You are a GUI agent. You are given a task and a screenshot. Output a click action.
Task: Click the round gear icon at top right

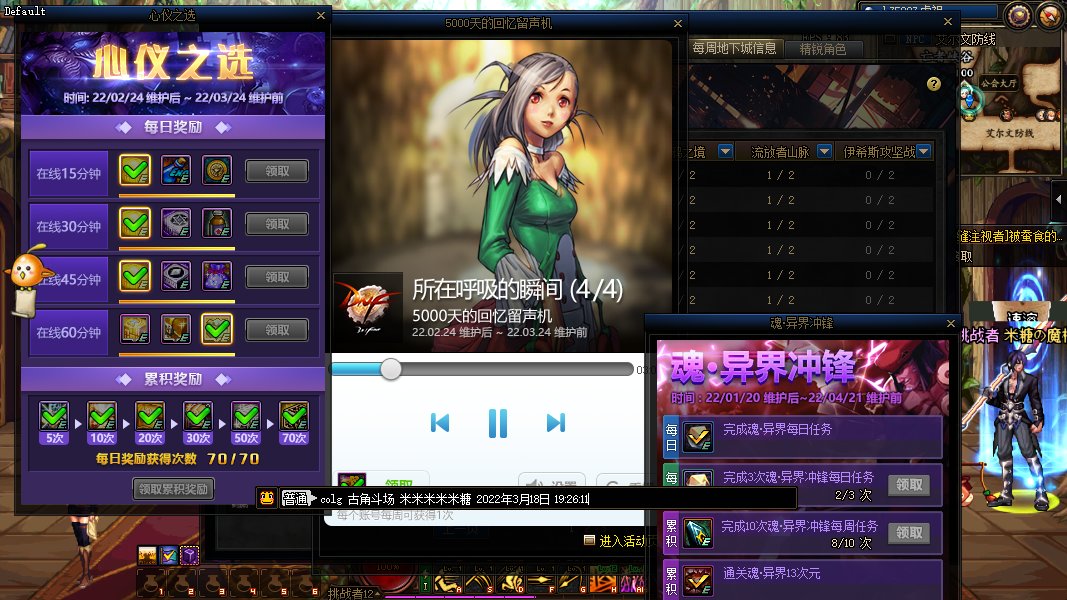(x=1018, y=15)
